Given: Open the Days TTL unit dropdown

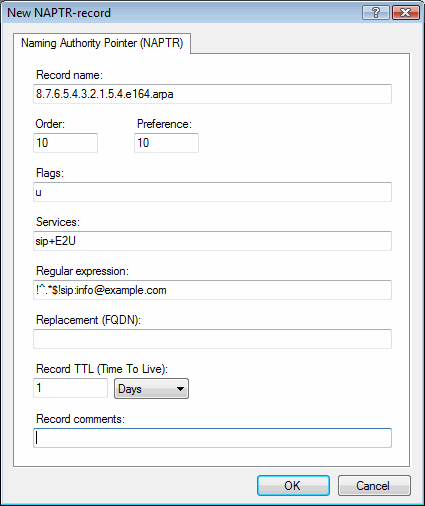Looking at the screenshot, I should click(x=151, y=389).
